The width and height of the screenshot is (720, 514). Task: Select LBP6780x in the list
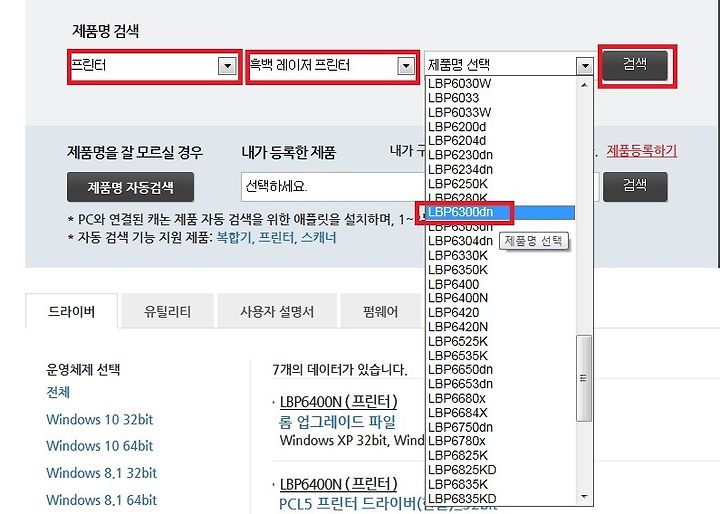point(501,441)
